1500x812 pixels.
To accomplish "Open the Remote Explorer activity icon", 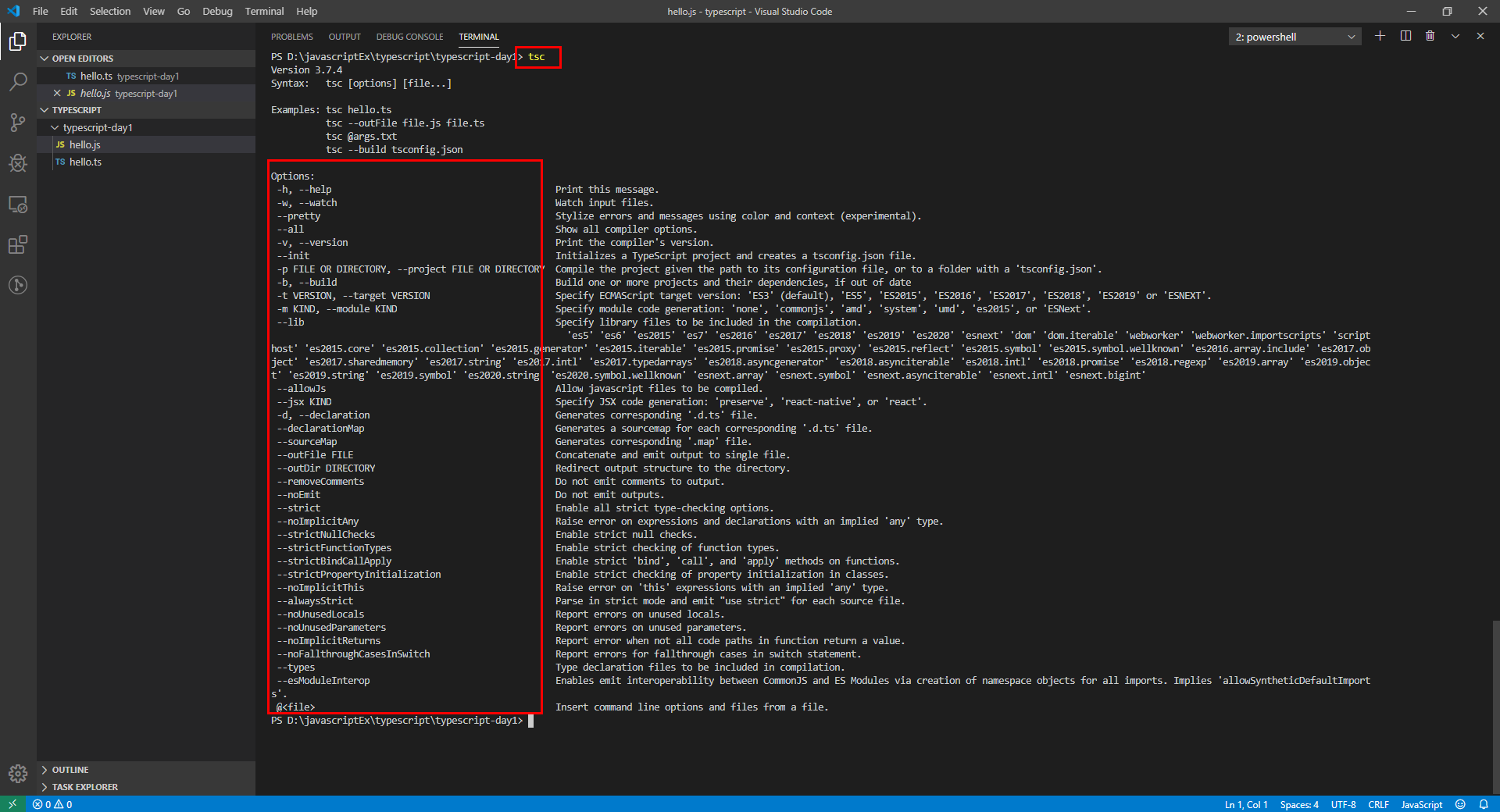I will pyautogui.click(x=18, y=205).
